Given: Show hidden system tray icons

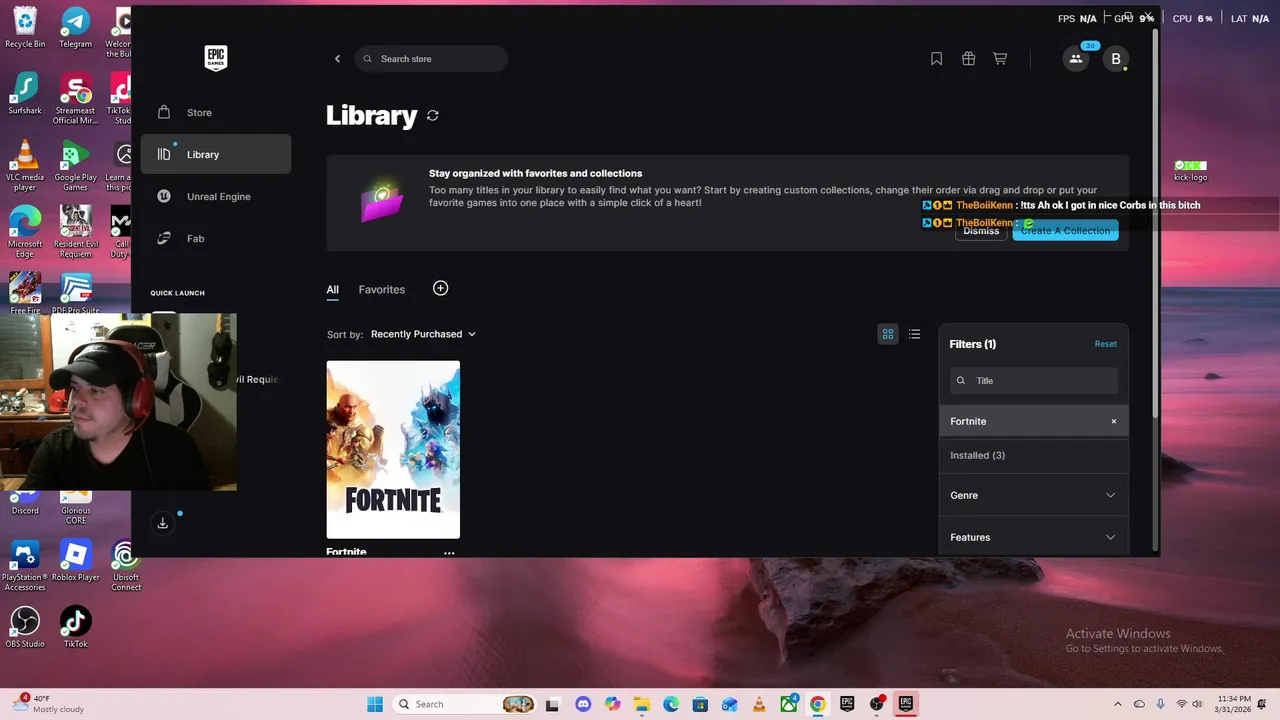Looking at the screenshot, I should click(x=1117, y=704).
